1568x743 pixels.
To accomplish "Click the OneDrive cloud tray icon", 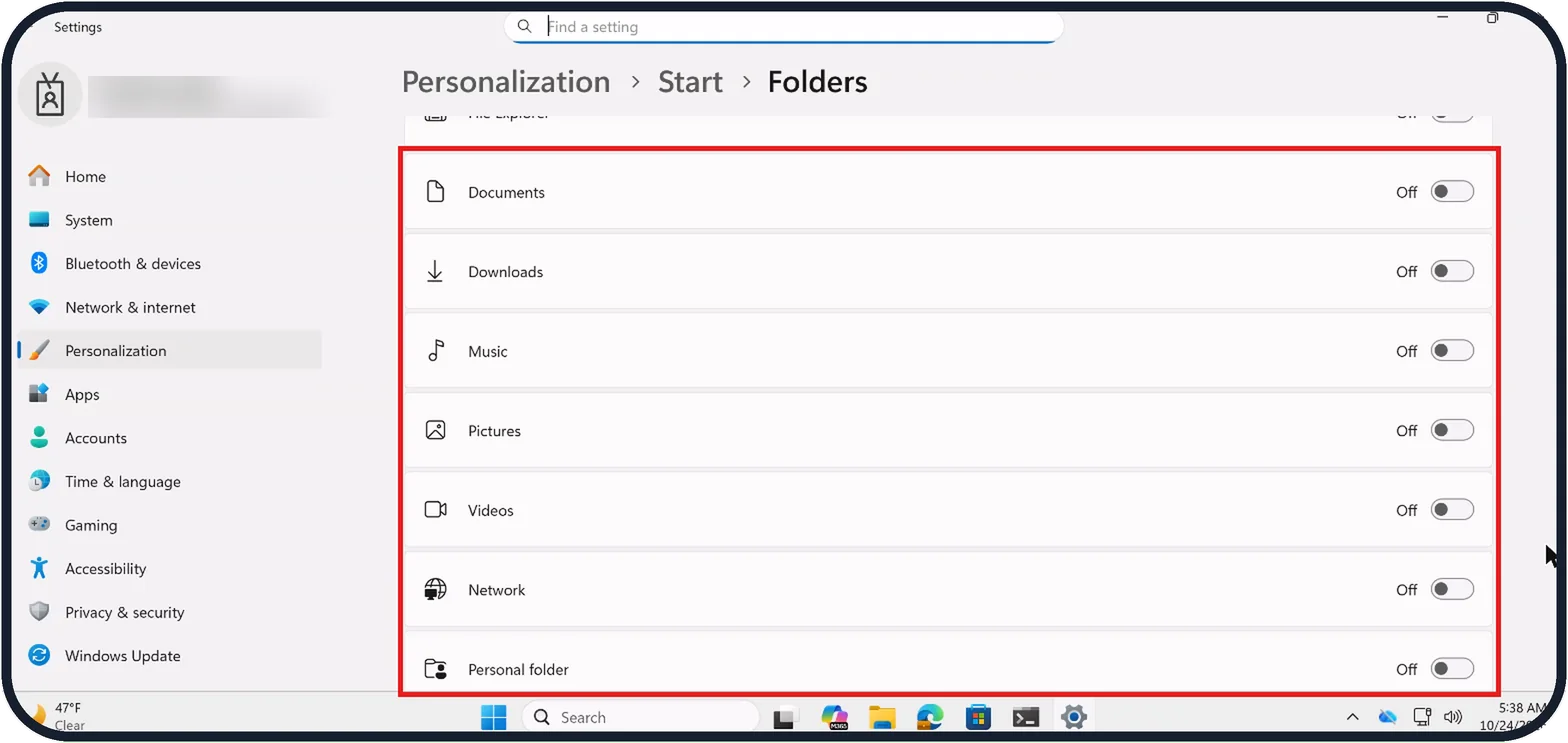I will 1387,716.
